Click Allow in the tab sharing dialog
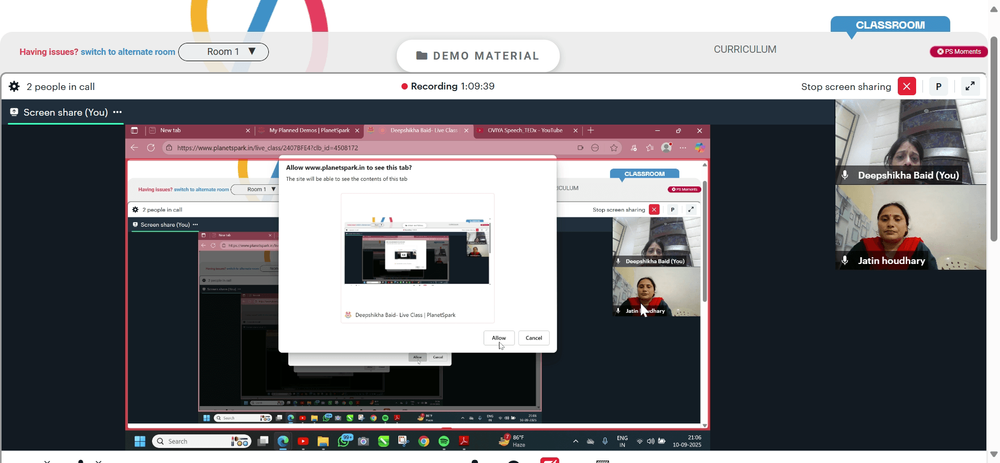Image resolution: width=1000 pixels, height=463 pixels. click(499, 338)
